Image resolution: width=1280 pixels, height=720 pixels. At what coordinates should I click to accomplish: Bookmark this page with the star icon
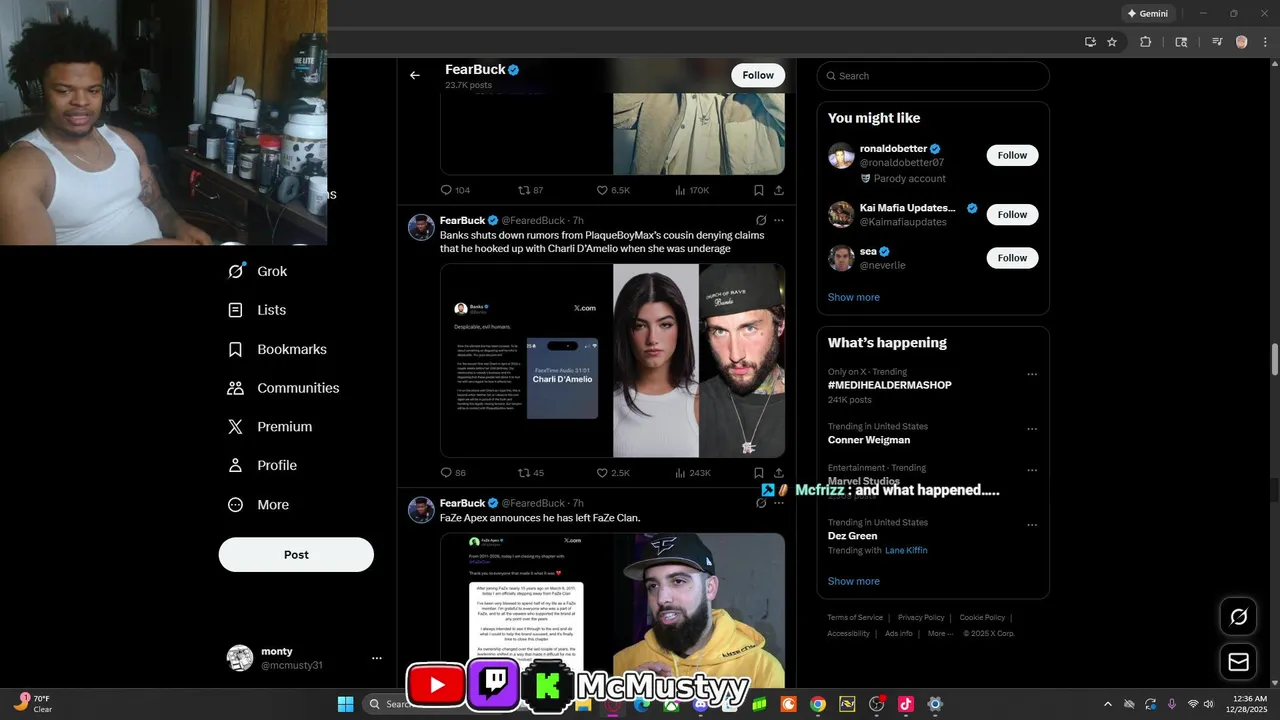click(1112, 42)
